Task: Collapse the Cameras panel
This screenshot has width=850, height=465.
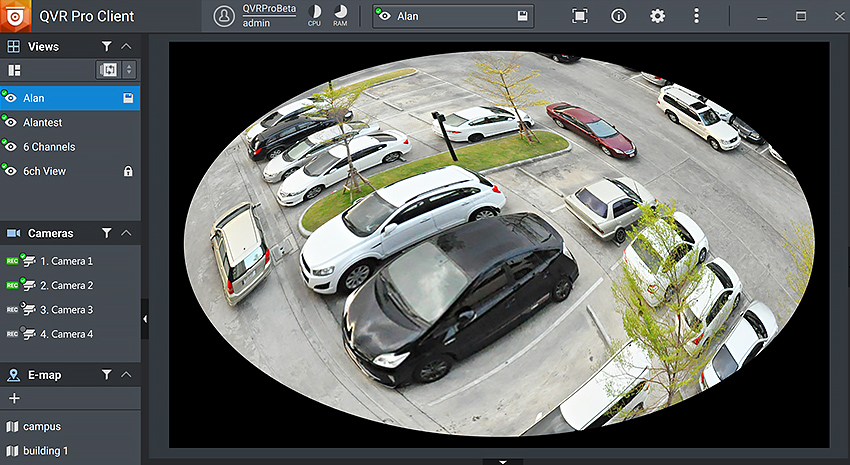Action: (126, 233)
